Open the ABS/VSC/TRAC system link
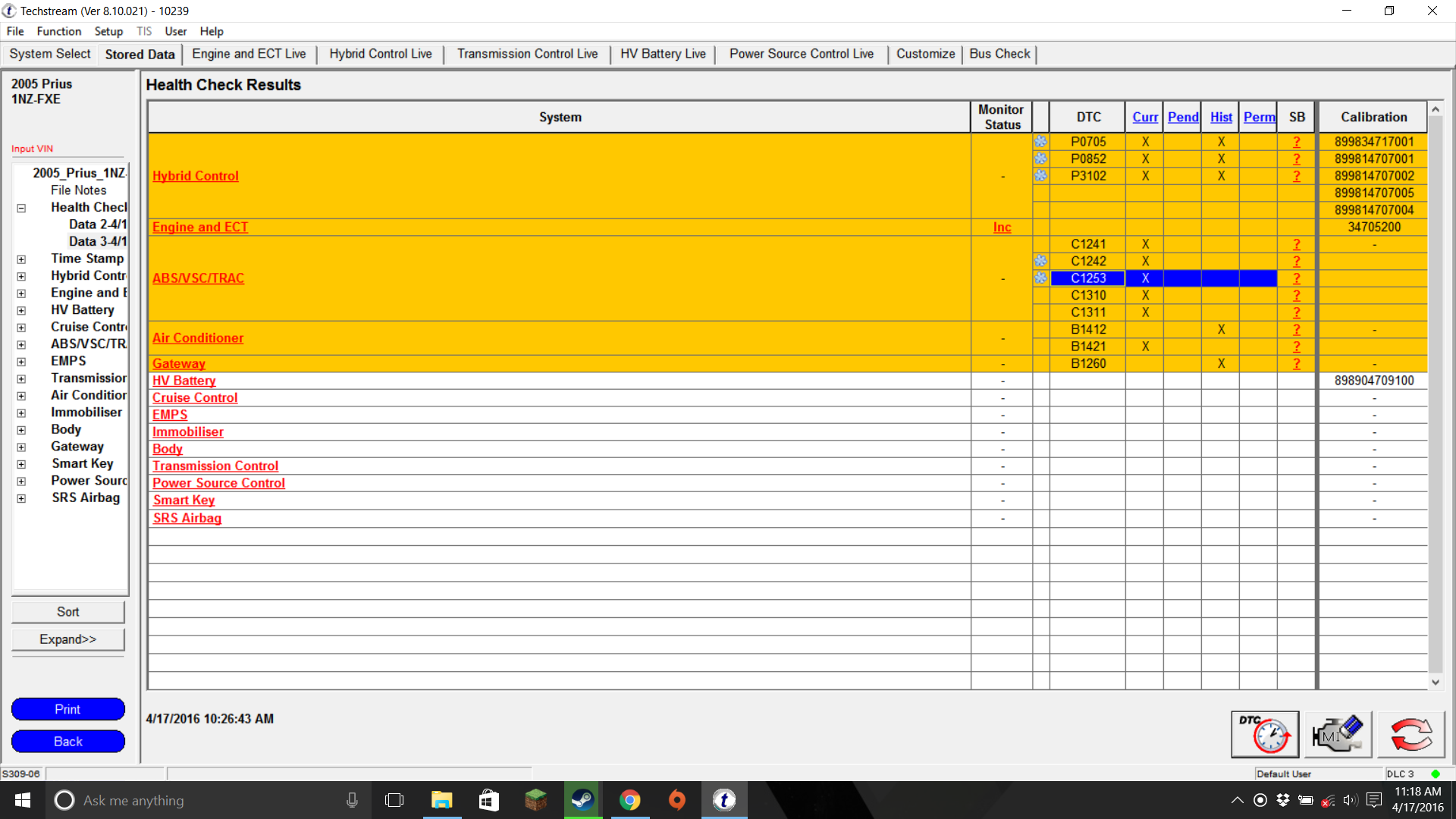This screenshot has height=819, width=1456. [x=198, y=278]
